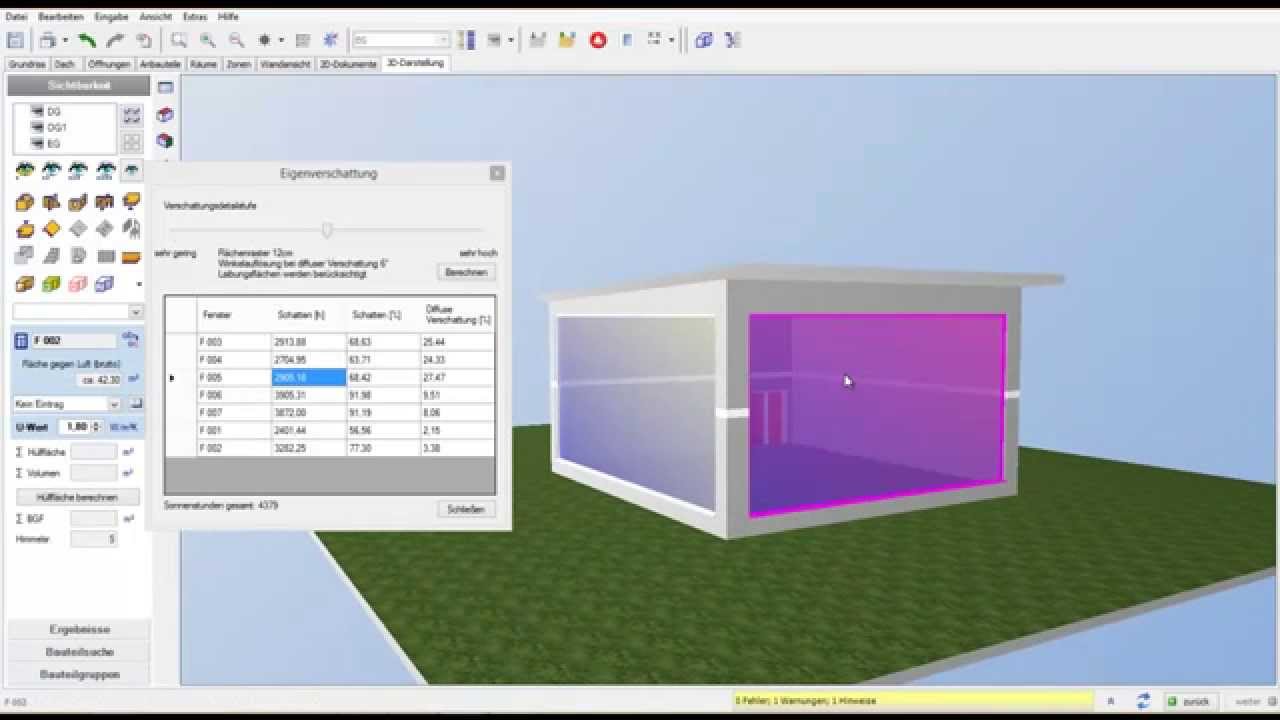Click the first orange building component icon

click(25, 203)
